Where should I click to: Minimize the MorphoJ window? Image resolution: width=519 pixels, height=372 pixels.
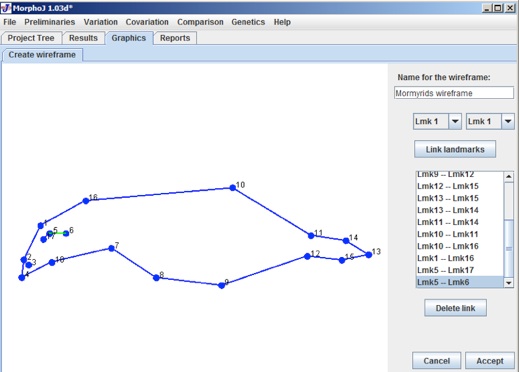click(x=487, y=8)
